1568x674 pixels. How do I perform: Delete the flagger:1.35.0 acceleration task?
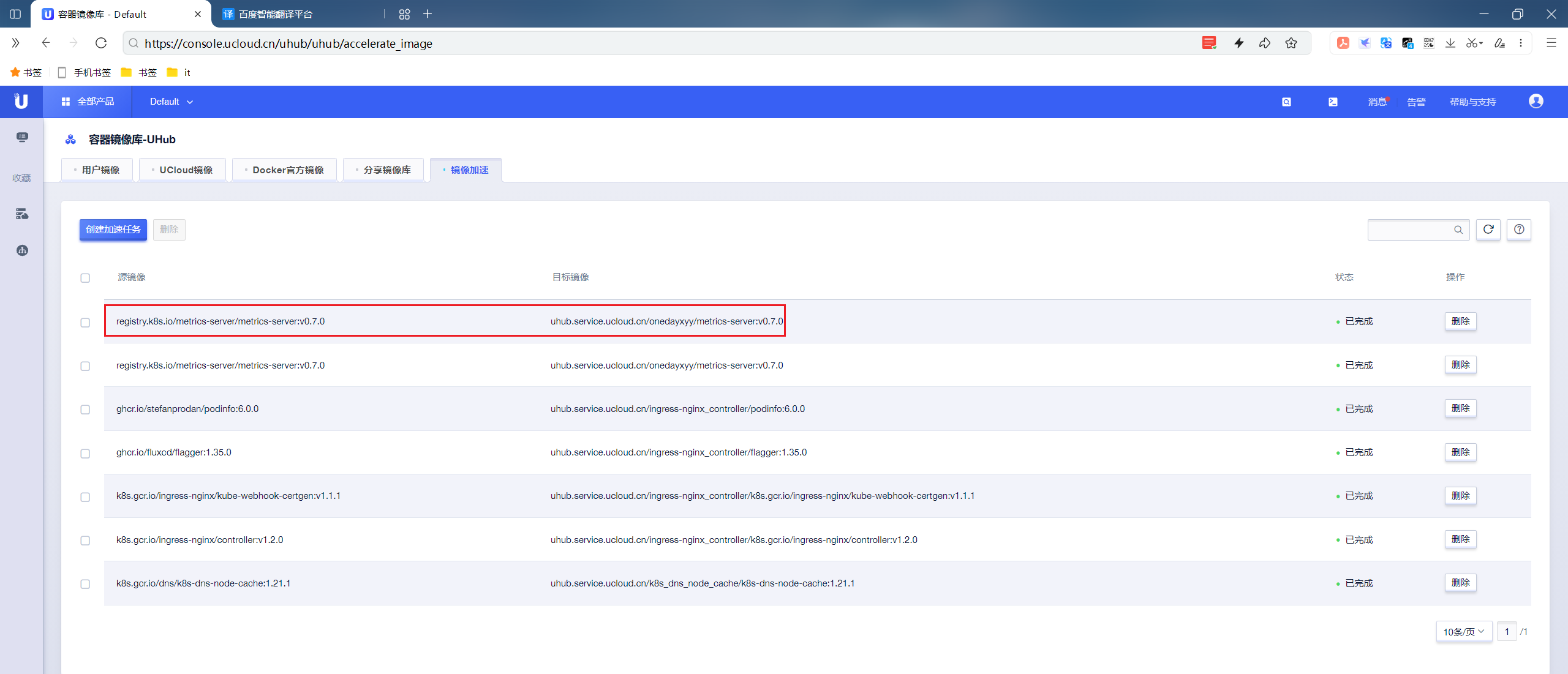[x=1461, y=452]
